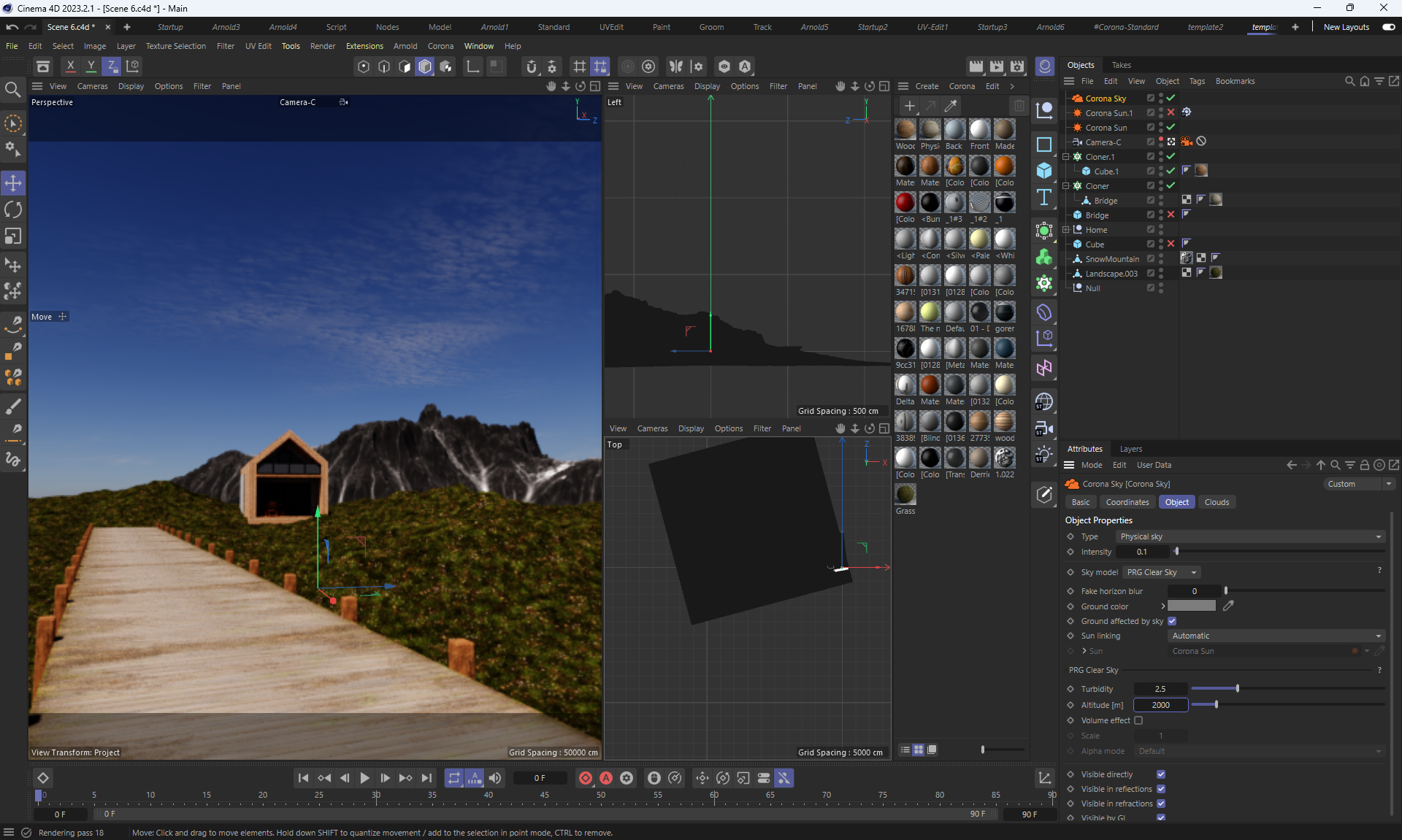The image size is (1402, 840).
Task: Enable the Volume effect checkbox
Action: tap(1138, 720)
